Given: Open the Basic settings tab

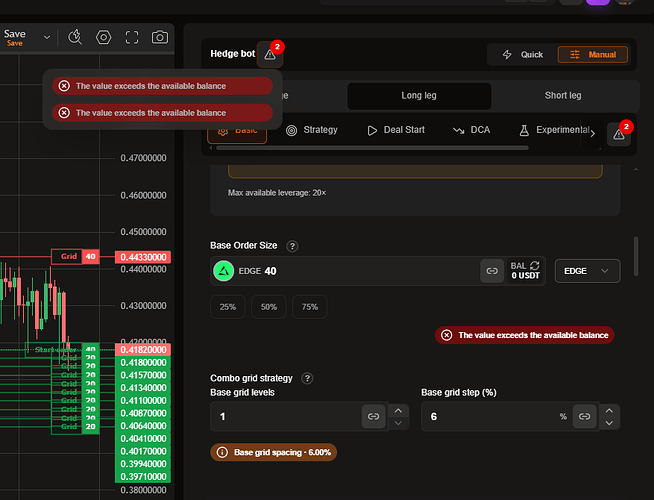Looking at the screenshot, I should coord(237,131).
